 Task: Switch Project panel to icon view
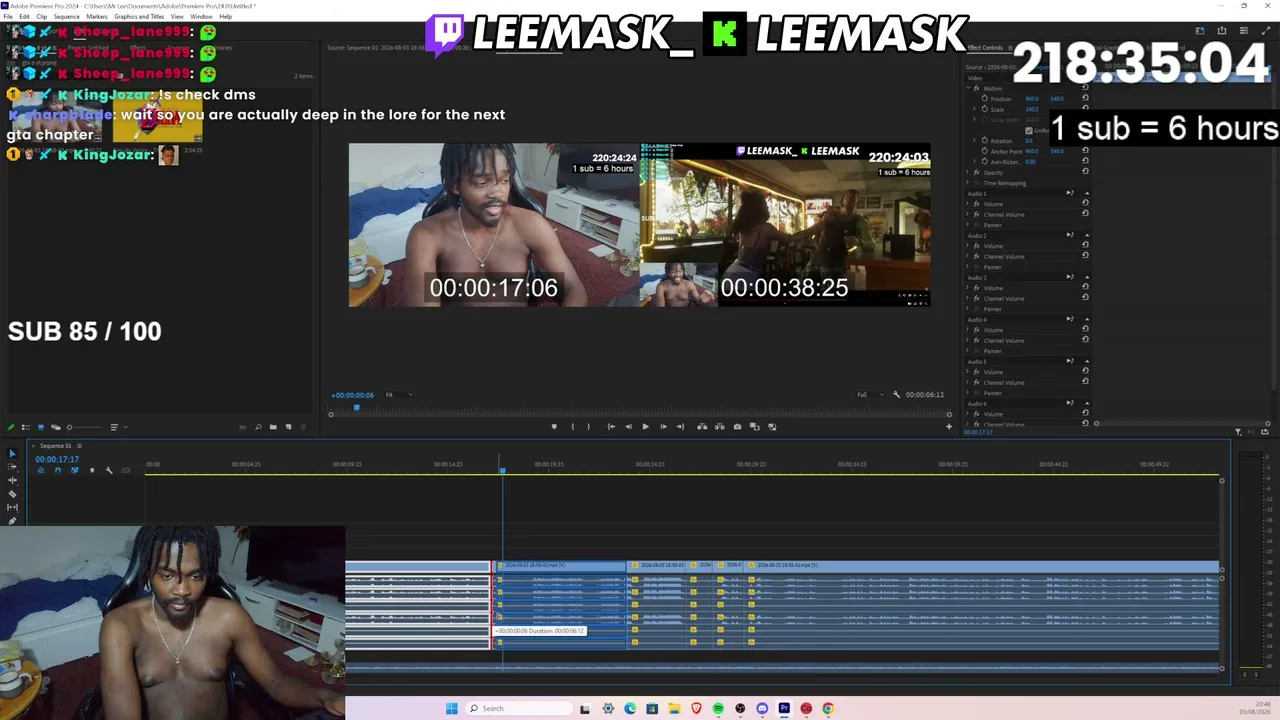click(x=40, y=428)
